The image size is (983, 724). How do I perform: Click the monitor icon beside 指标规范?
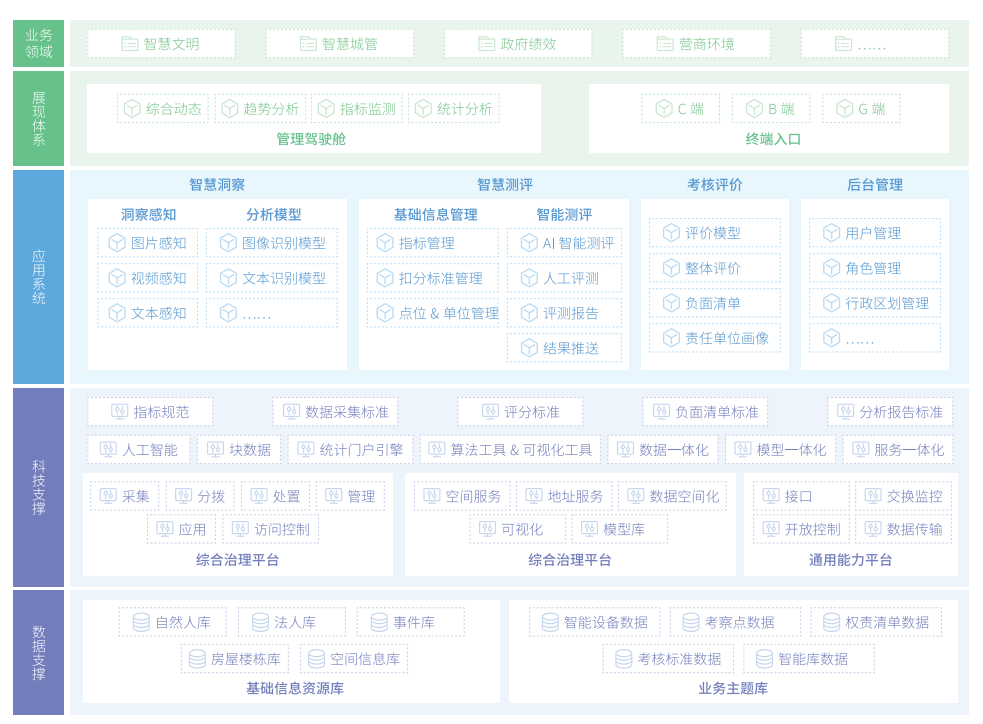(x=119, y=411)
